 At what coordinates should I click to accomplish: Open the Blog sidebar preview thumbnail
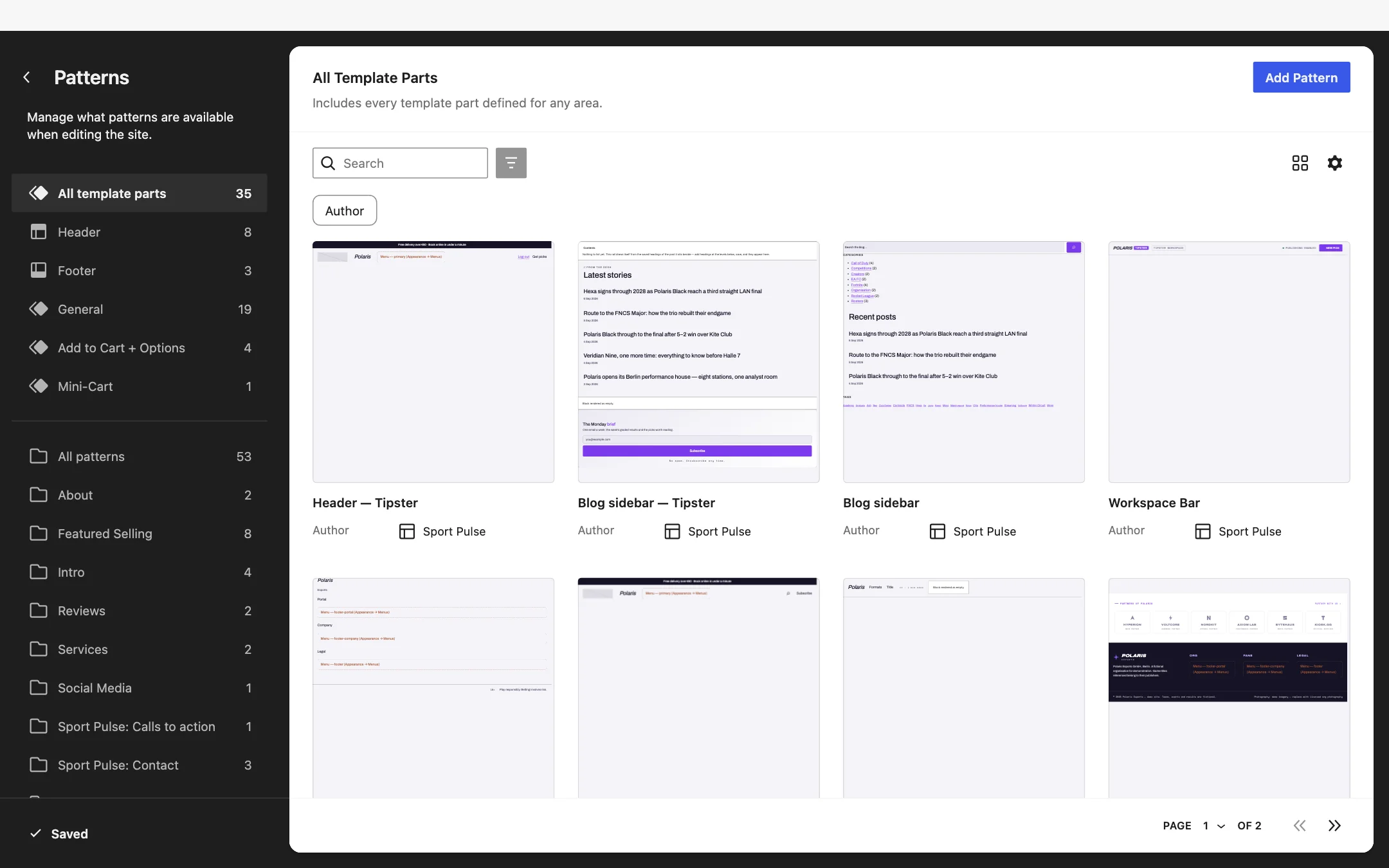tap(963, 362)
